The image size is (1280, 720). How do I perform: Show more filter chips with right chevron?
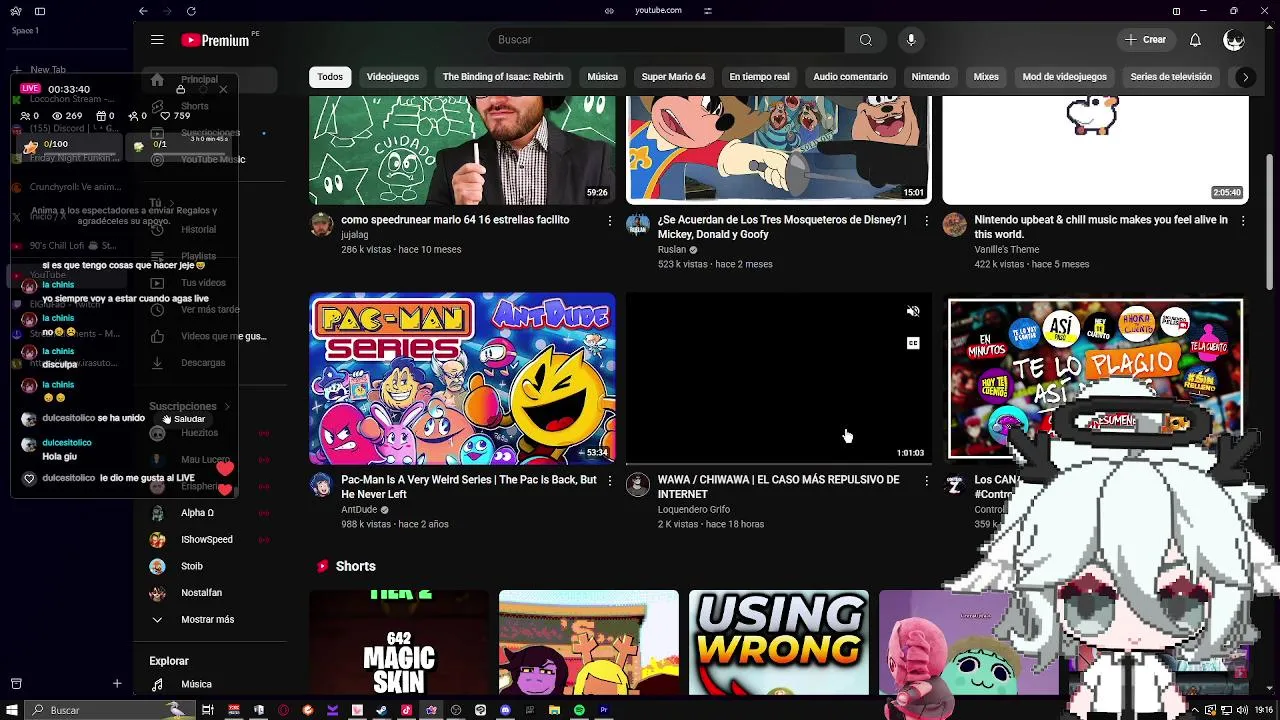coord(1245,77)
